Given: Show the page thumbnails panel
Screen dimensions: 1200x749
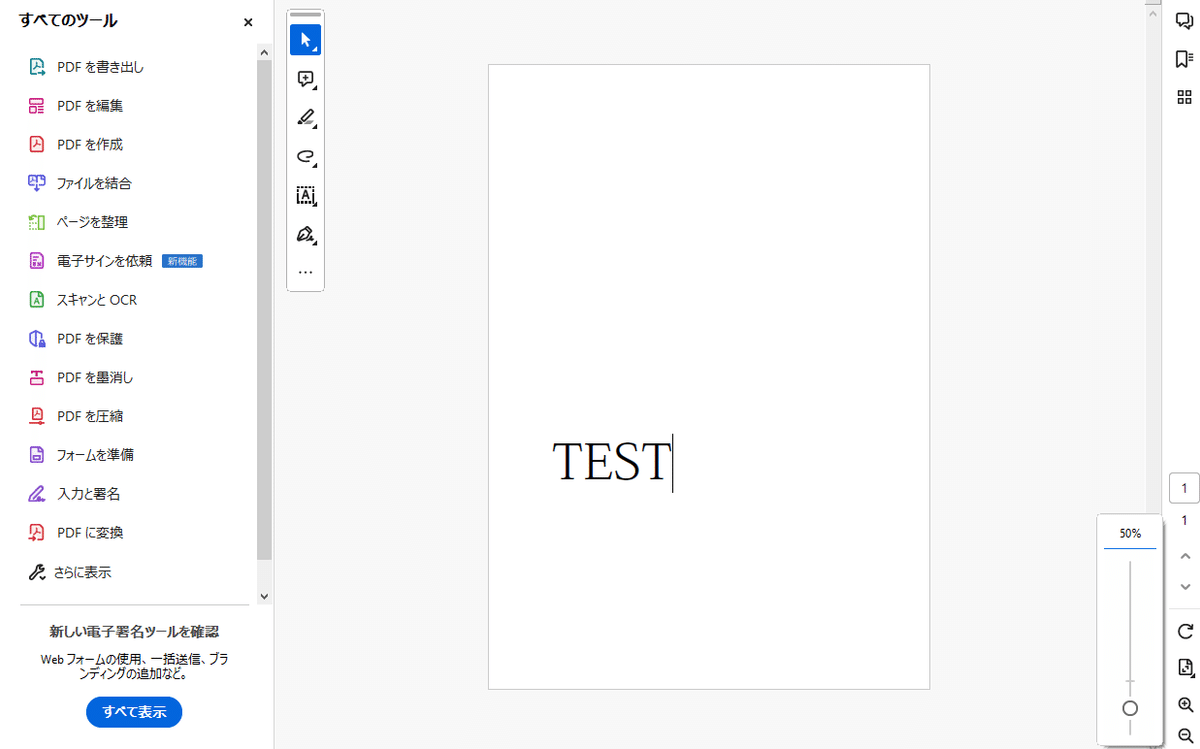Looking at the screenshot, I should click(x=1184, y=97).
